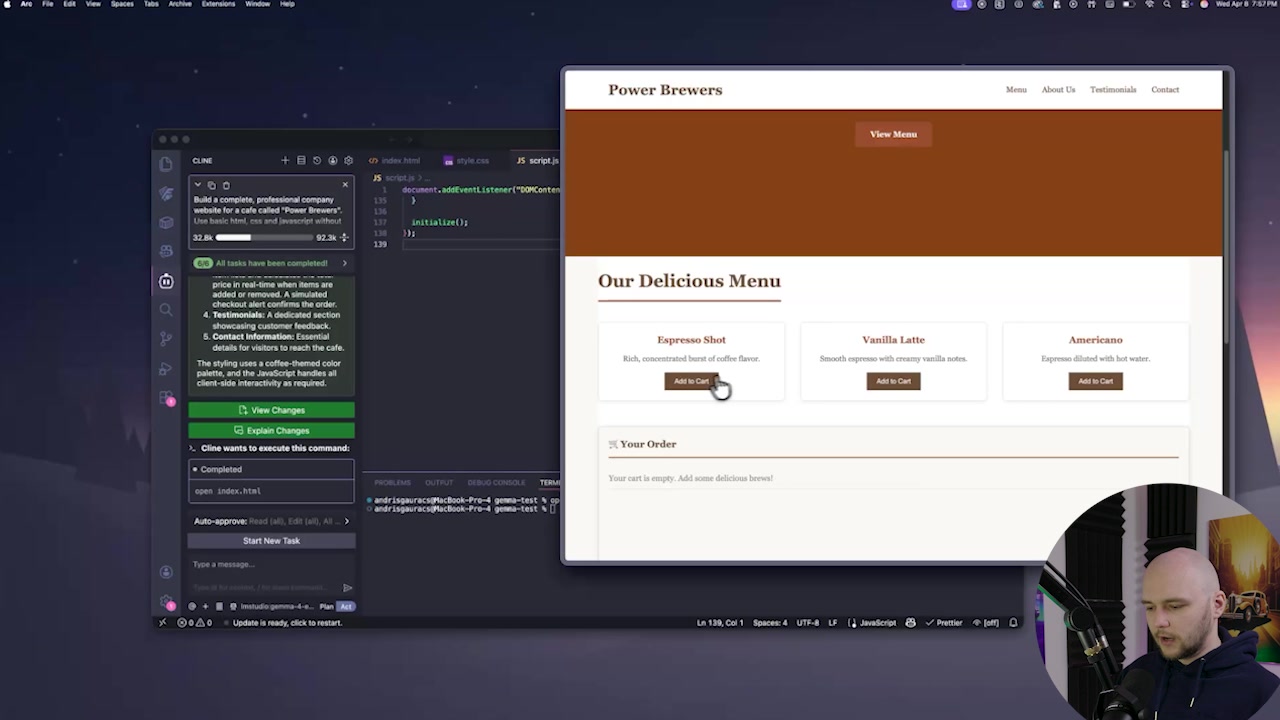The width and height of the screenshot is (1280, 720).
Task: Click the View Changes button
Action: click(x=273, y=410)
